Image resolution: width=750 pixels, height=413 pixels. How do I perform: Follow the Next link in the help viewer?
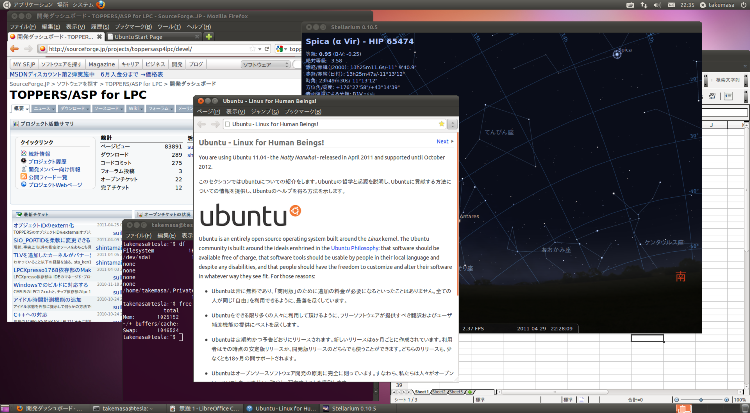click(x=442, y=141)
